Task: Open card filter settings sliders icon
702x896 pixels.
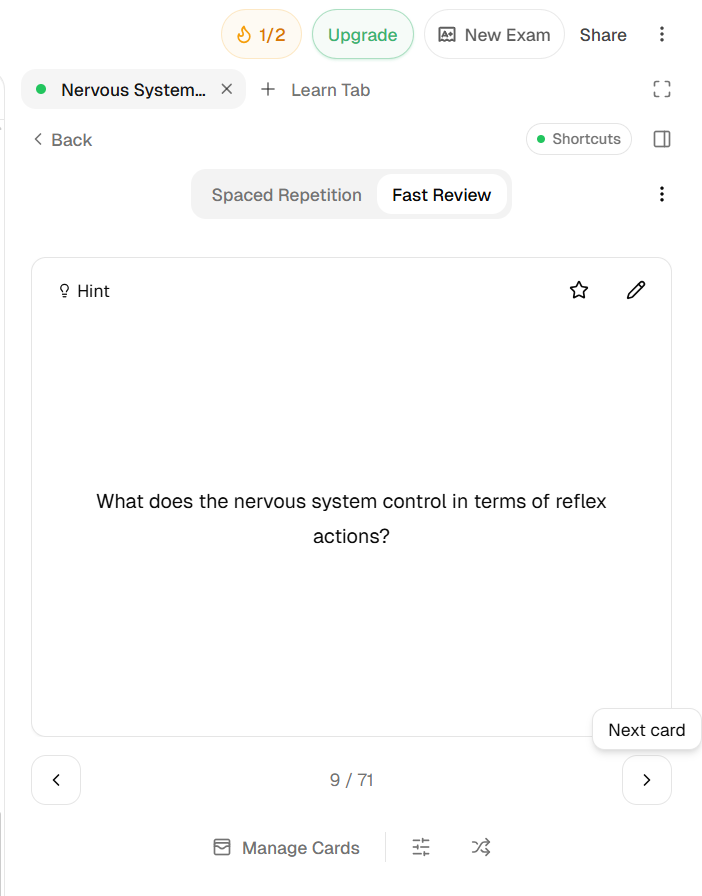Action: pyautogui.click(x=421, y=847)
